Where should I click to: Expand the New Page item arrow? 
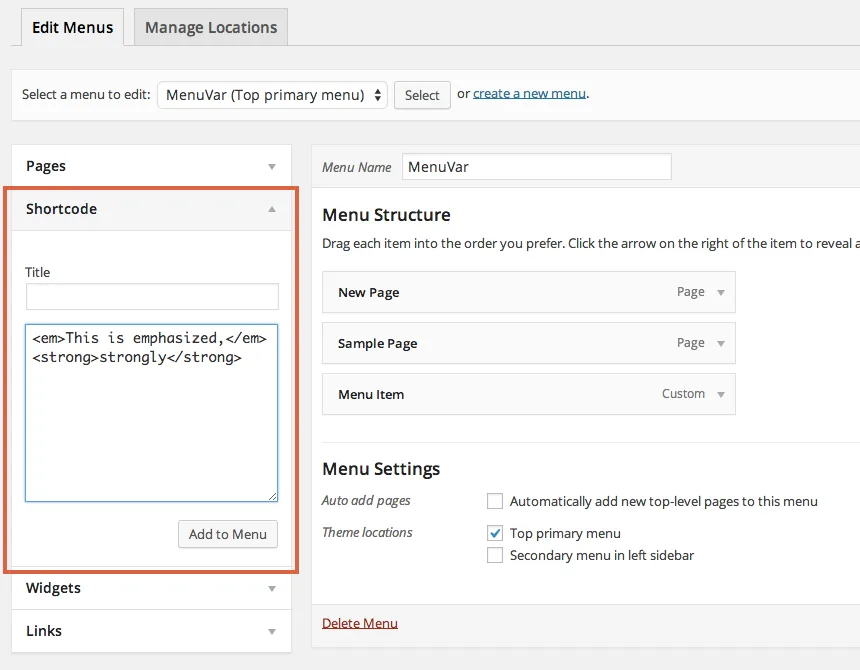point(721,292)
